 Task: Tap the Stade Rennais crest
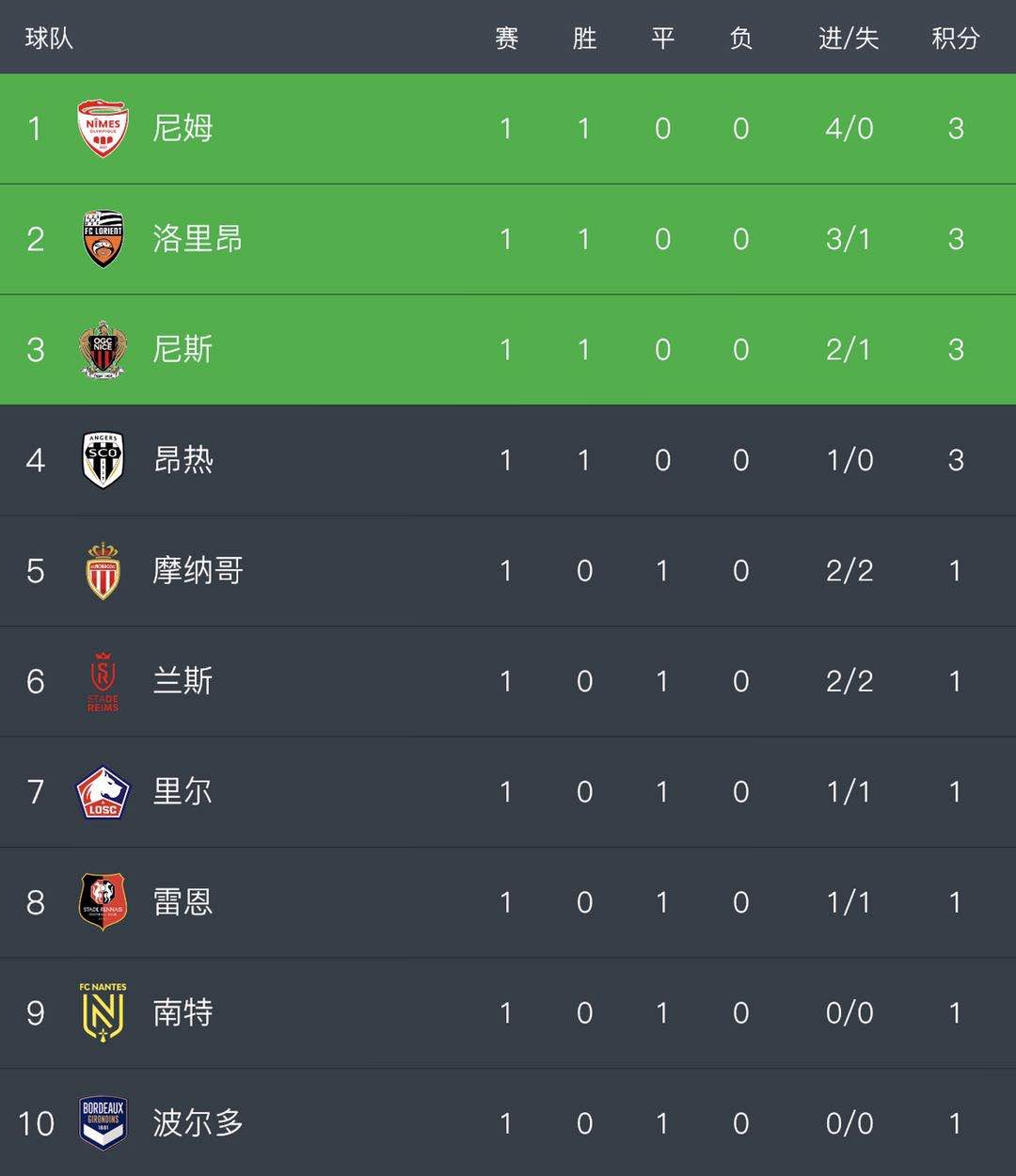pyautogui.click(x=103, y=902)
